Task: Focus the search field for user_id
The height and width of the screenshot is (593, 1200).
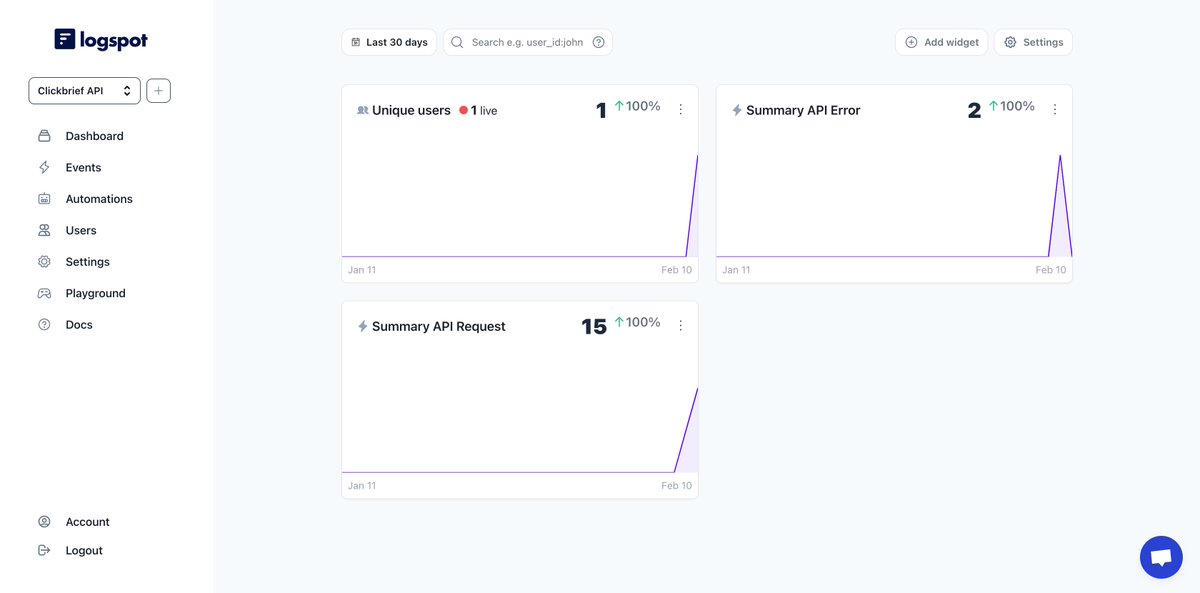Action: pyautogui.click(x=528, y=42)
